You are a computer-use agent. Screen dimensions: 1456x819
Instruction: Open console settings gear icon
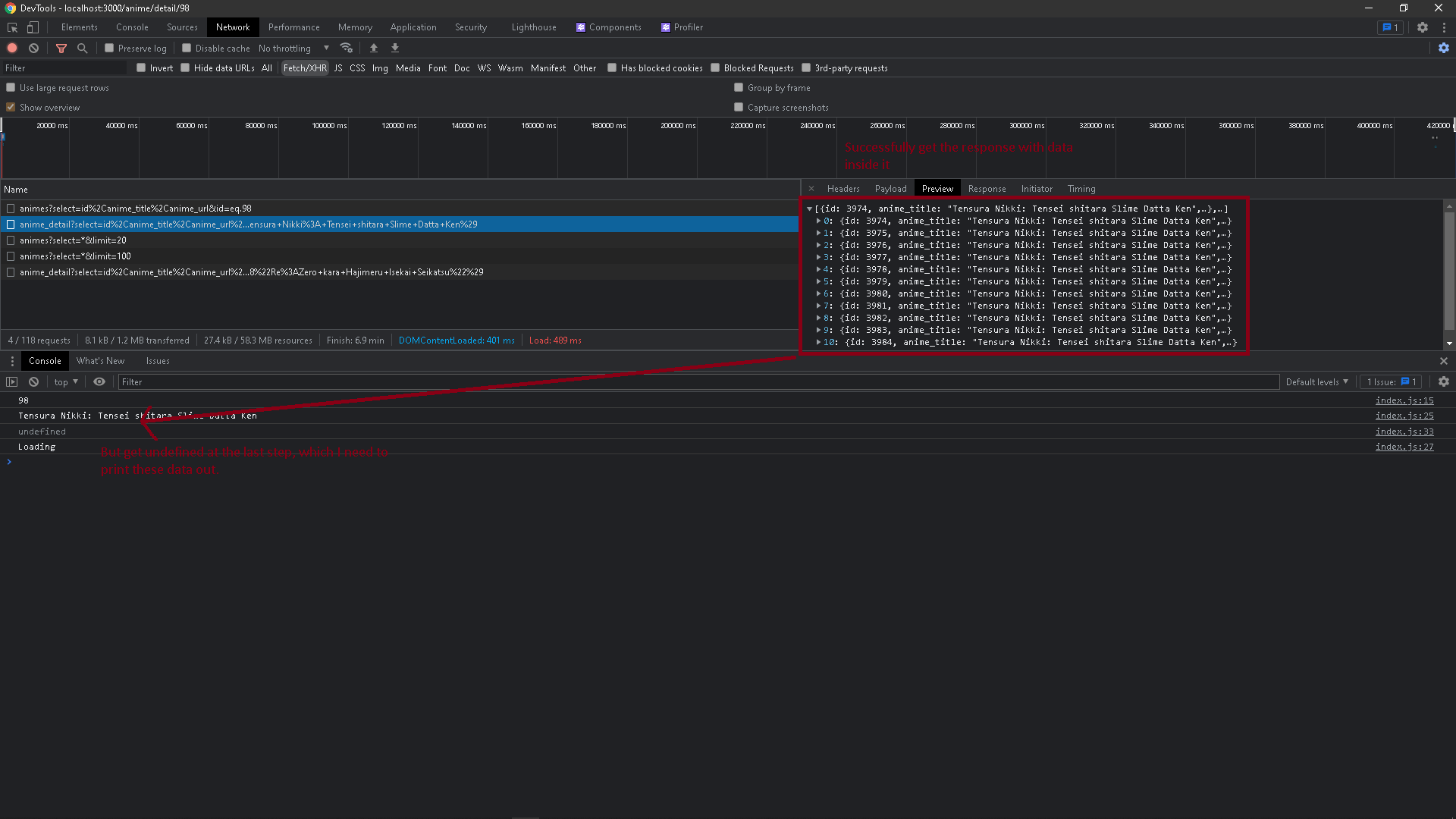1444,382
